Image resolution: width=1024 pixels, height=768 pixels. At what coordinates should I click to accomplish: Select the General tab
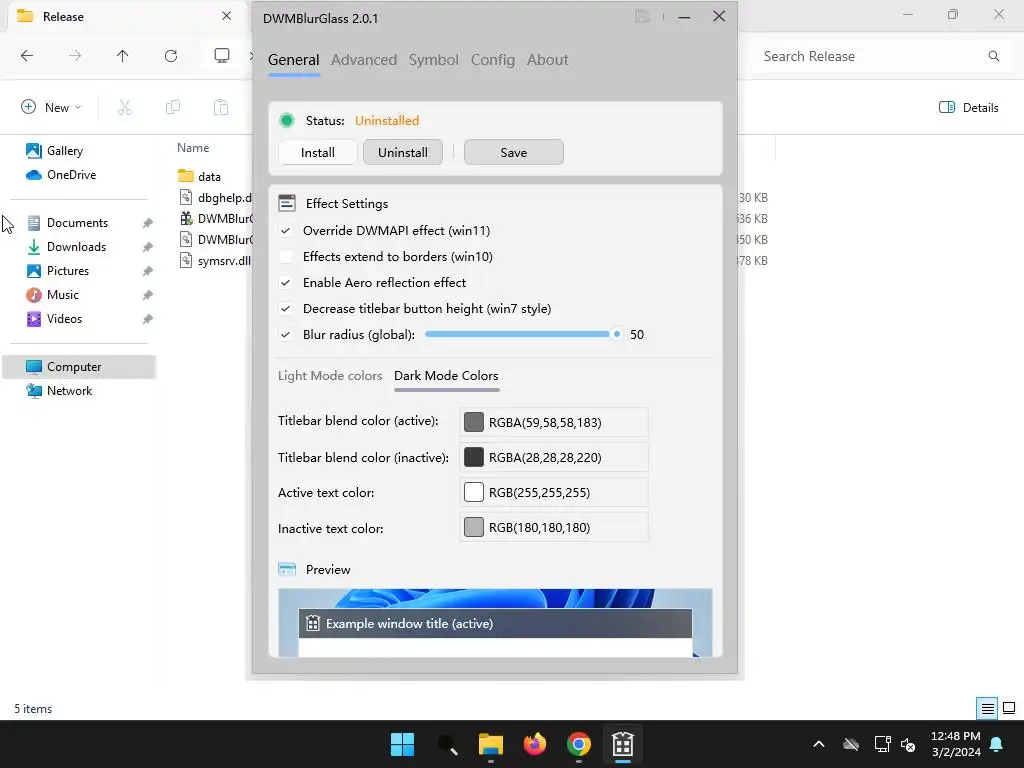tap(293, 60)
